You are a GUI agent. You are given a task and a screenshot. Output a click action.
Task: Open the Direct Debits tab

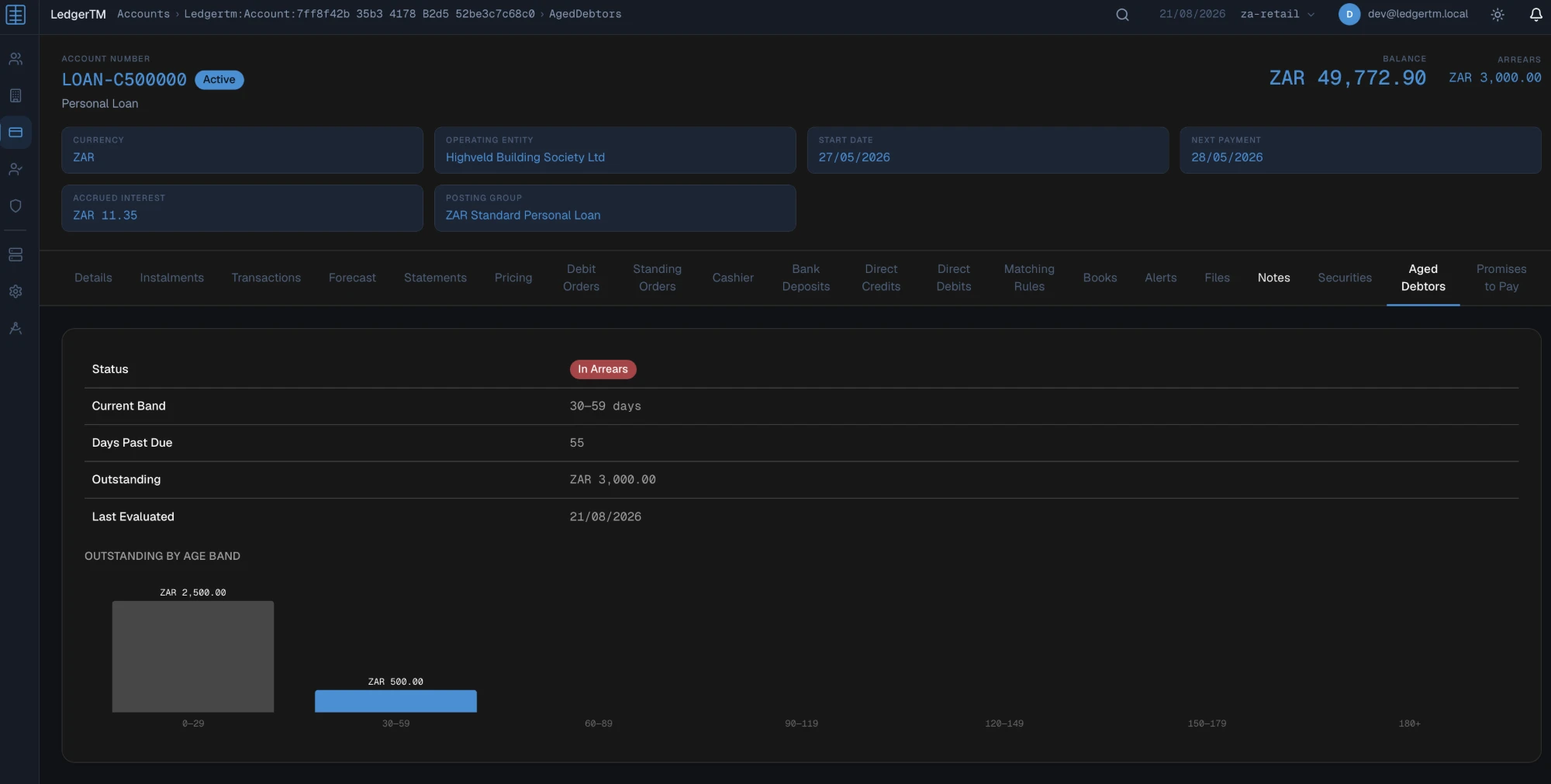[x=954, y=278]
